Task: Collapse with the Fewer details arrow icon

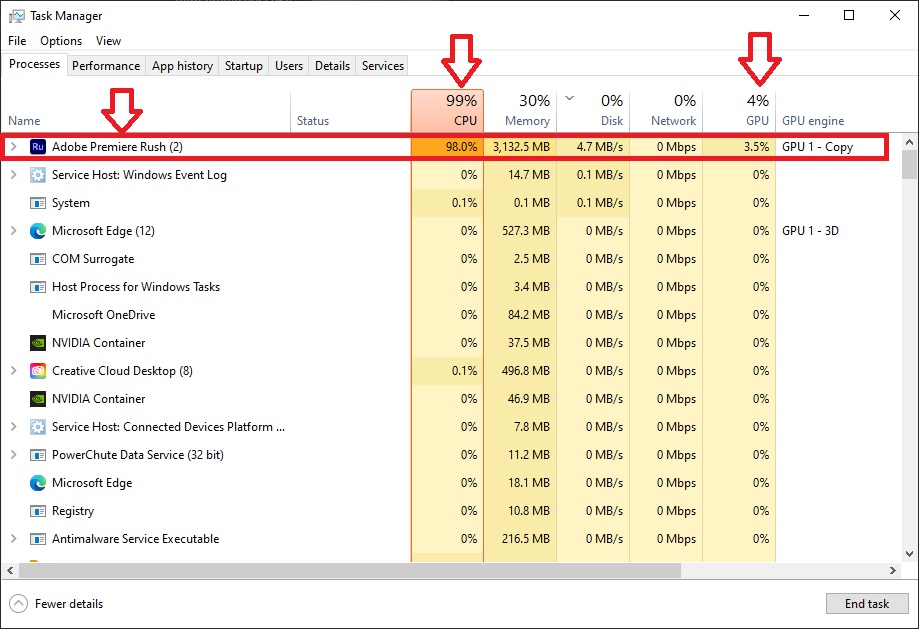Action: coord(19,604)
